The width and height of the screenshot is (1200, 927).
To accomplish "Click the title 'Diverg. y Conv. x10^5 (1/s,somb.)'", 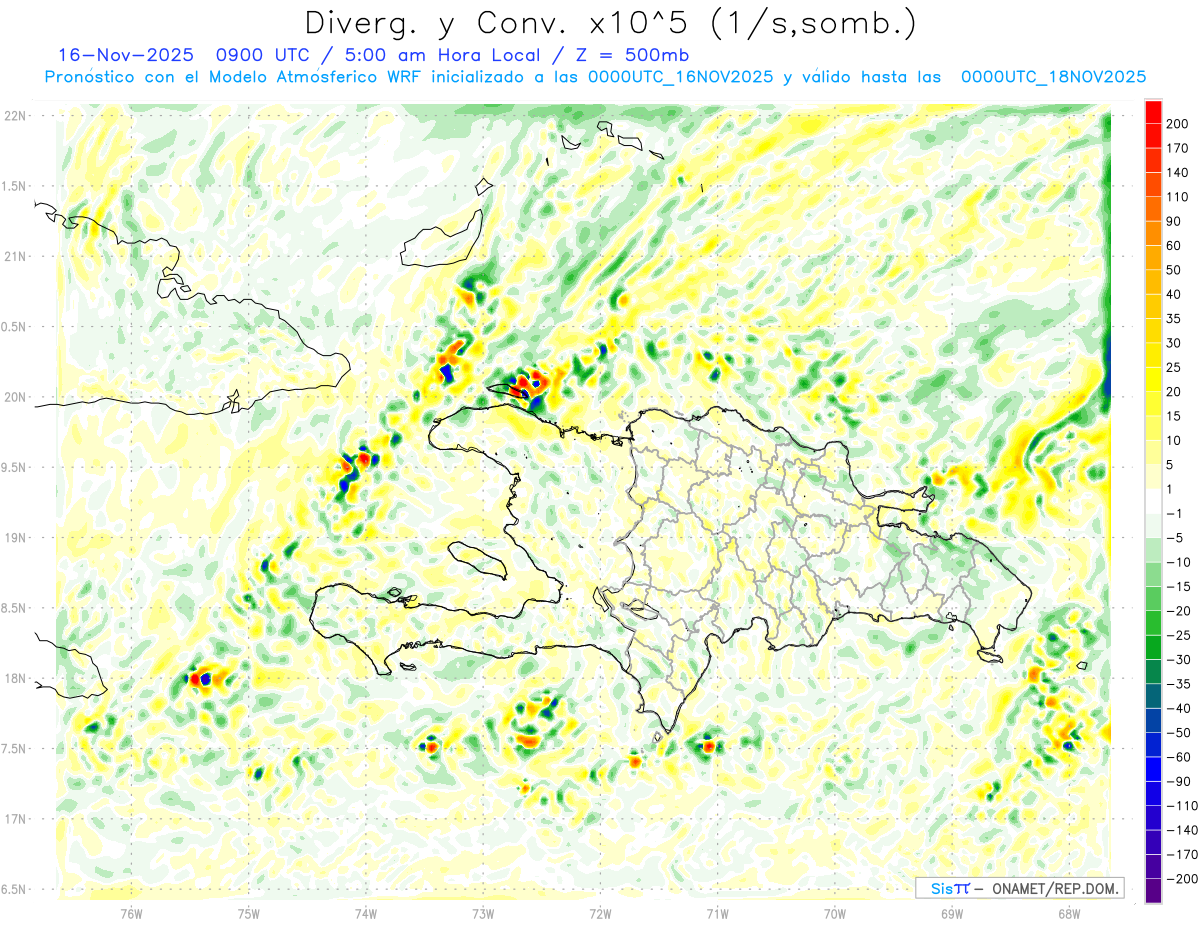I will [x=609, y=23].
